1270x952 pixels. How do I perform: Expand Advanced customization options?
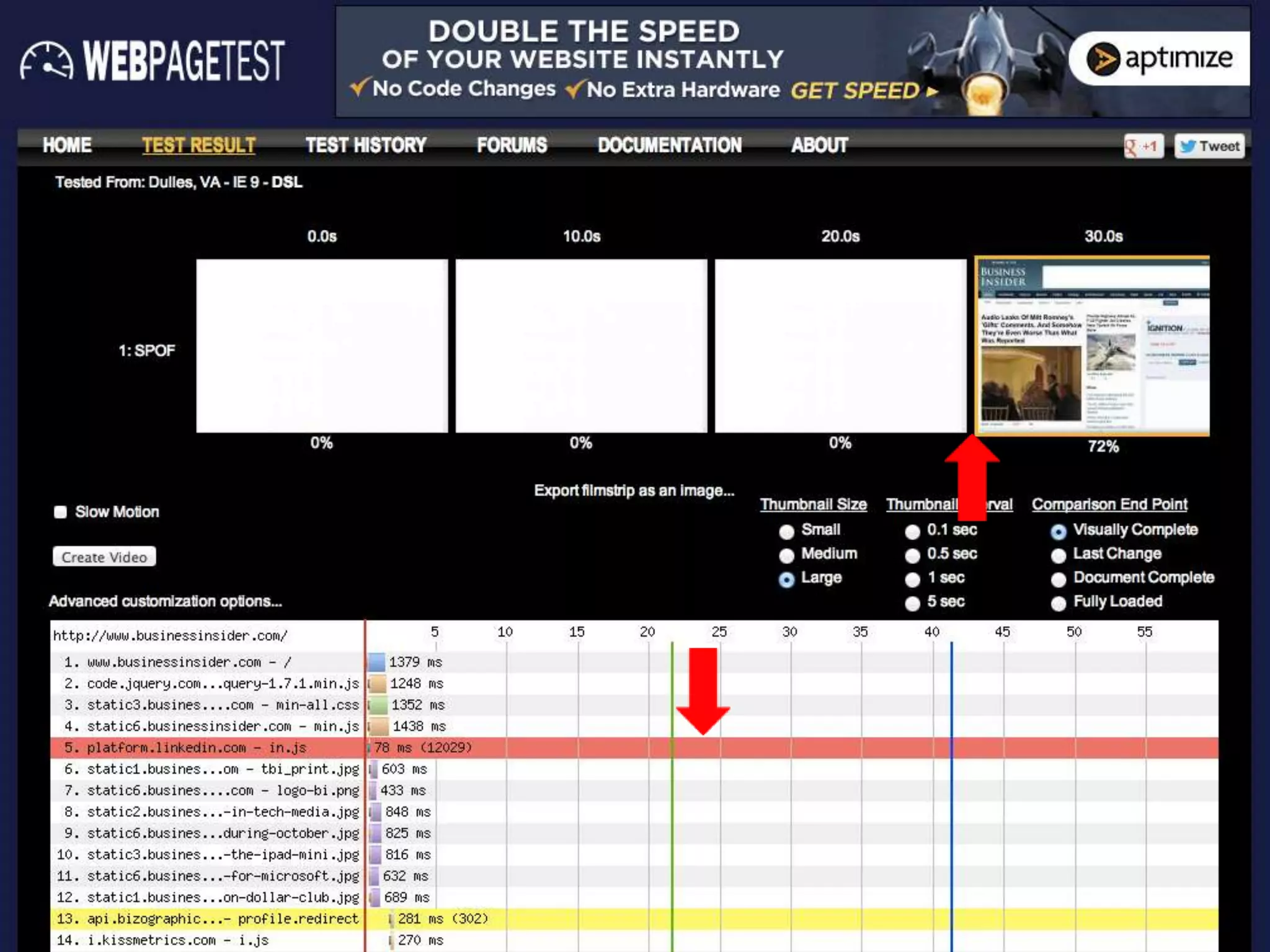tap(165, 601)
